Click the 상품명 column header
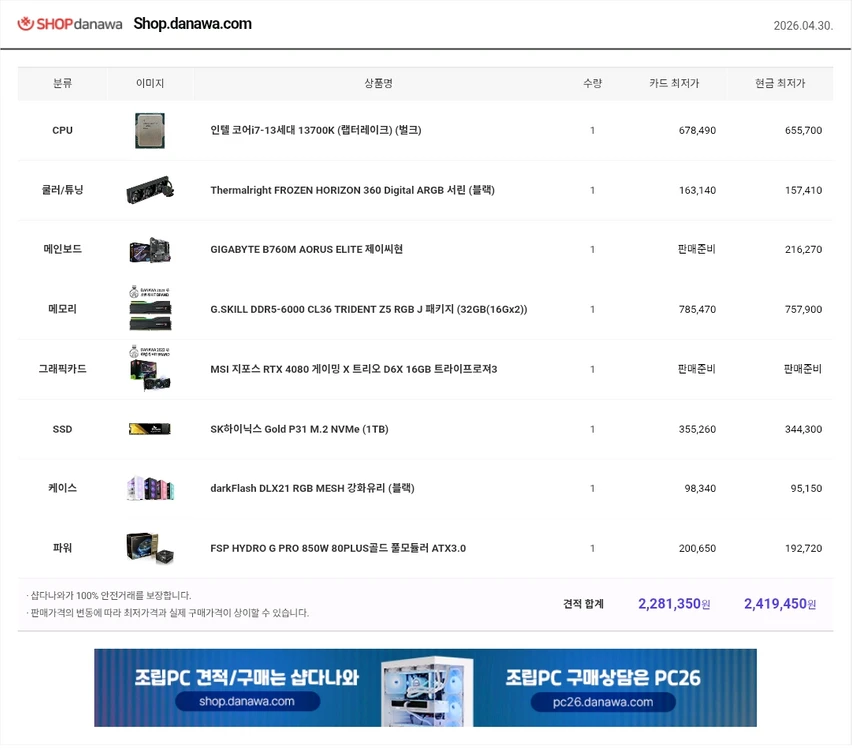This screenshot has width=852, height=750. 378,83
